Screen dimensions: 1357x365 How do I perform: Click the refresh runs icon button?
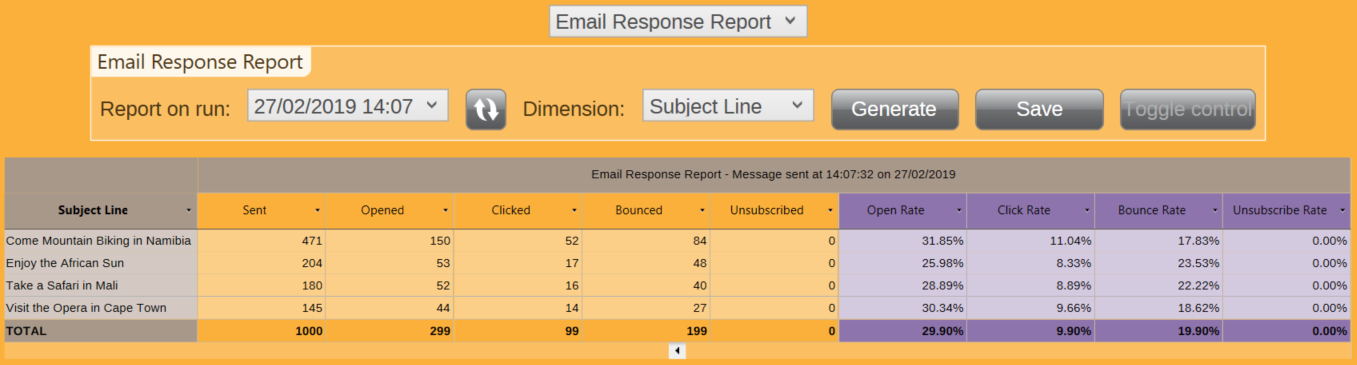tap(486, 109)
